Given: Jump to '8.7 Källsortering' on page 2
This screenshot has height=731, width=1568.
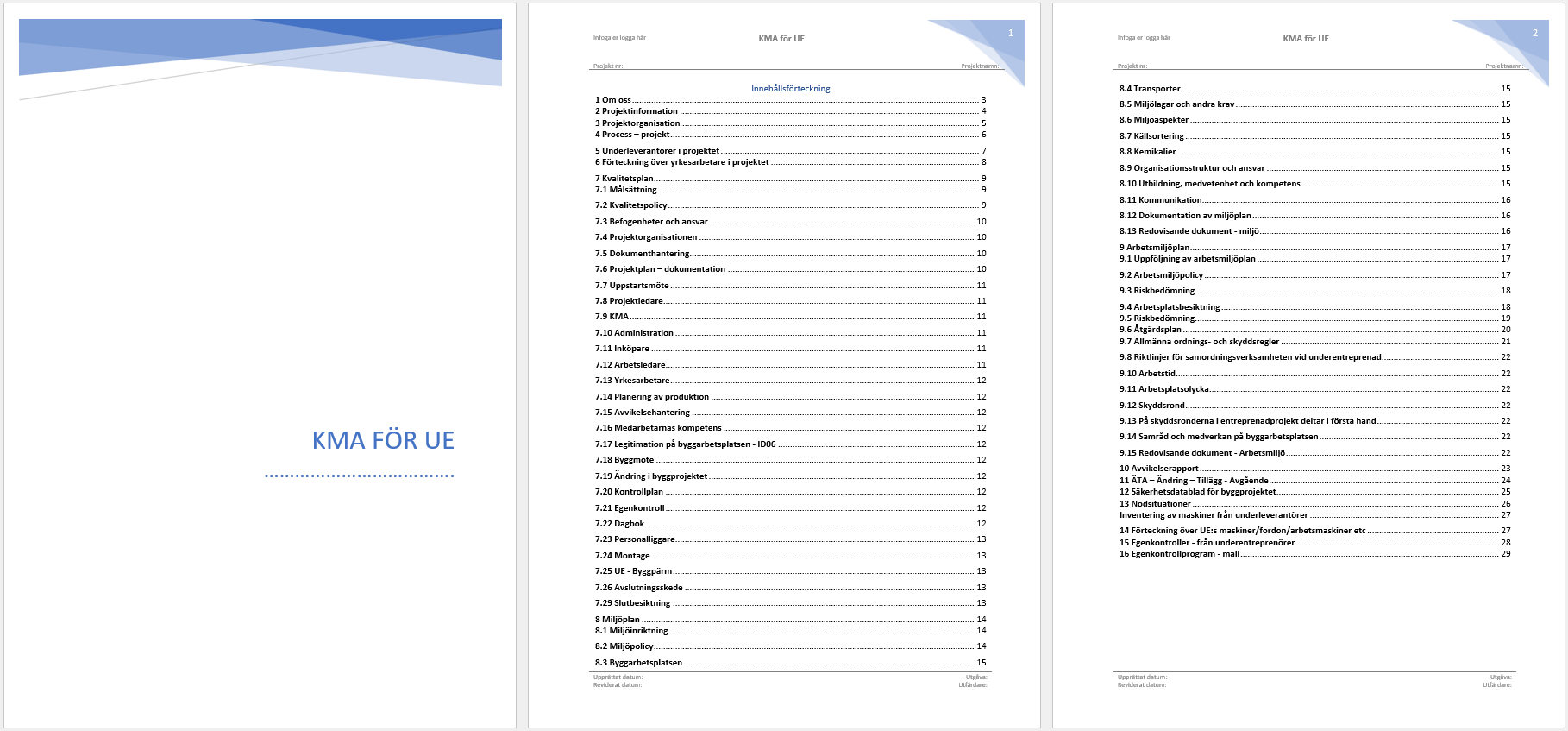Looking at the screenshot, I should 1151,136.
